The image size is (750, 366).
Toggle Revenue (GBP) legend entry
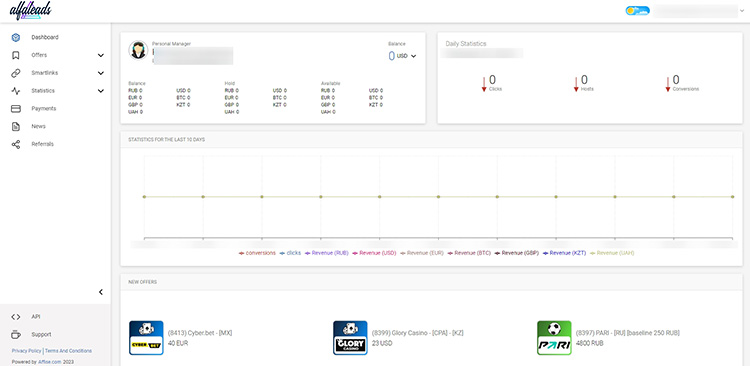click(517, 253)
